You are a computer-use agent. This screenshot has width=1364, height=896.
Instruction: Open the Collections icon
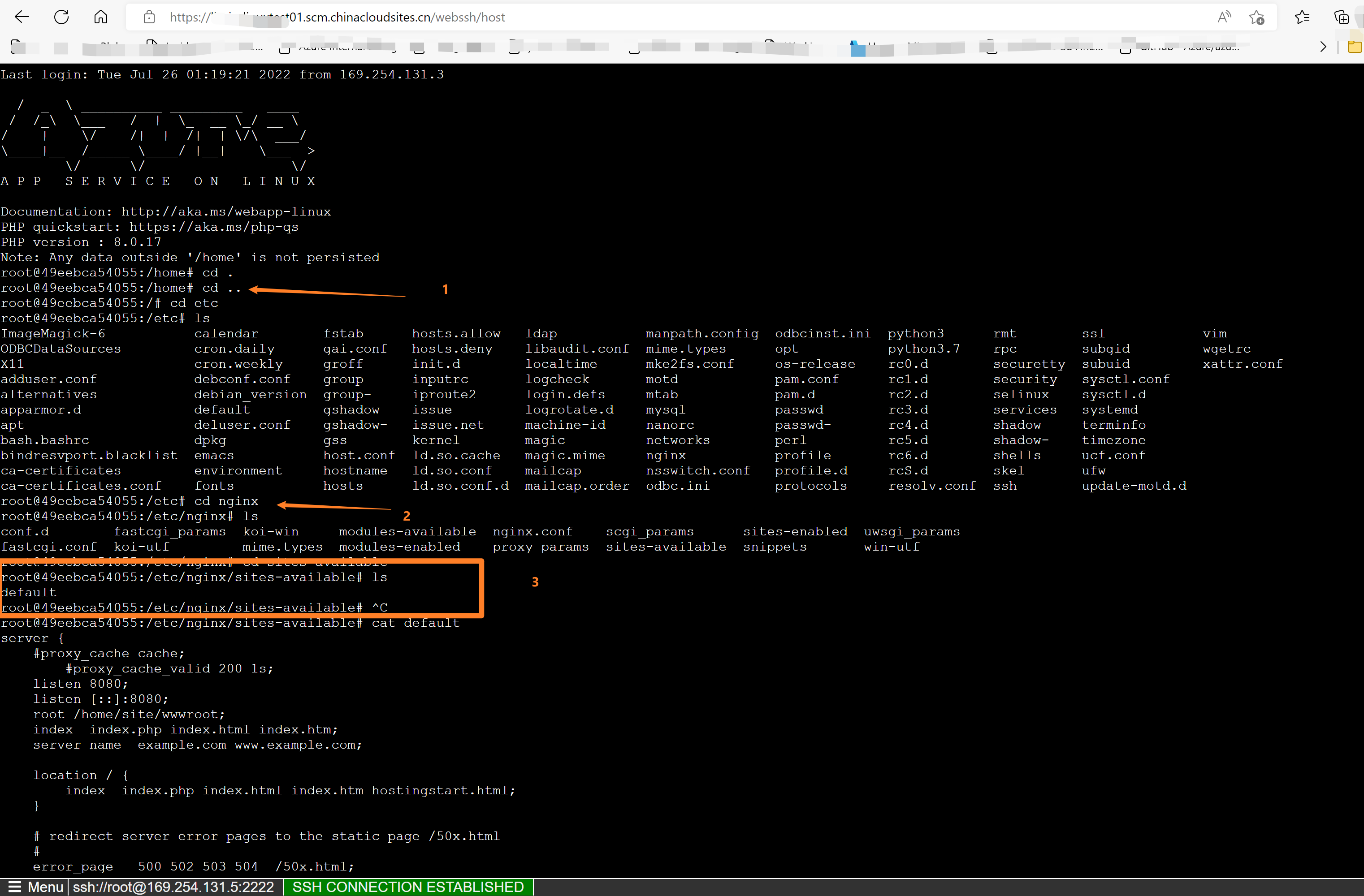[x=1341, y=17]
